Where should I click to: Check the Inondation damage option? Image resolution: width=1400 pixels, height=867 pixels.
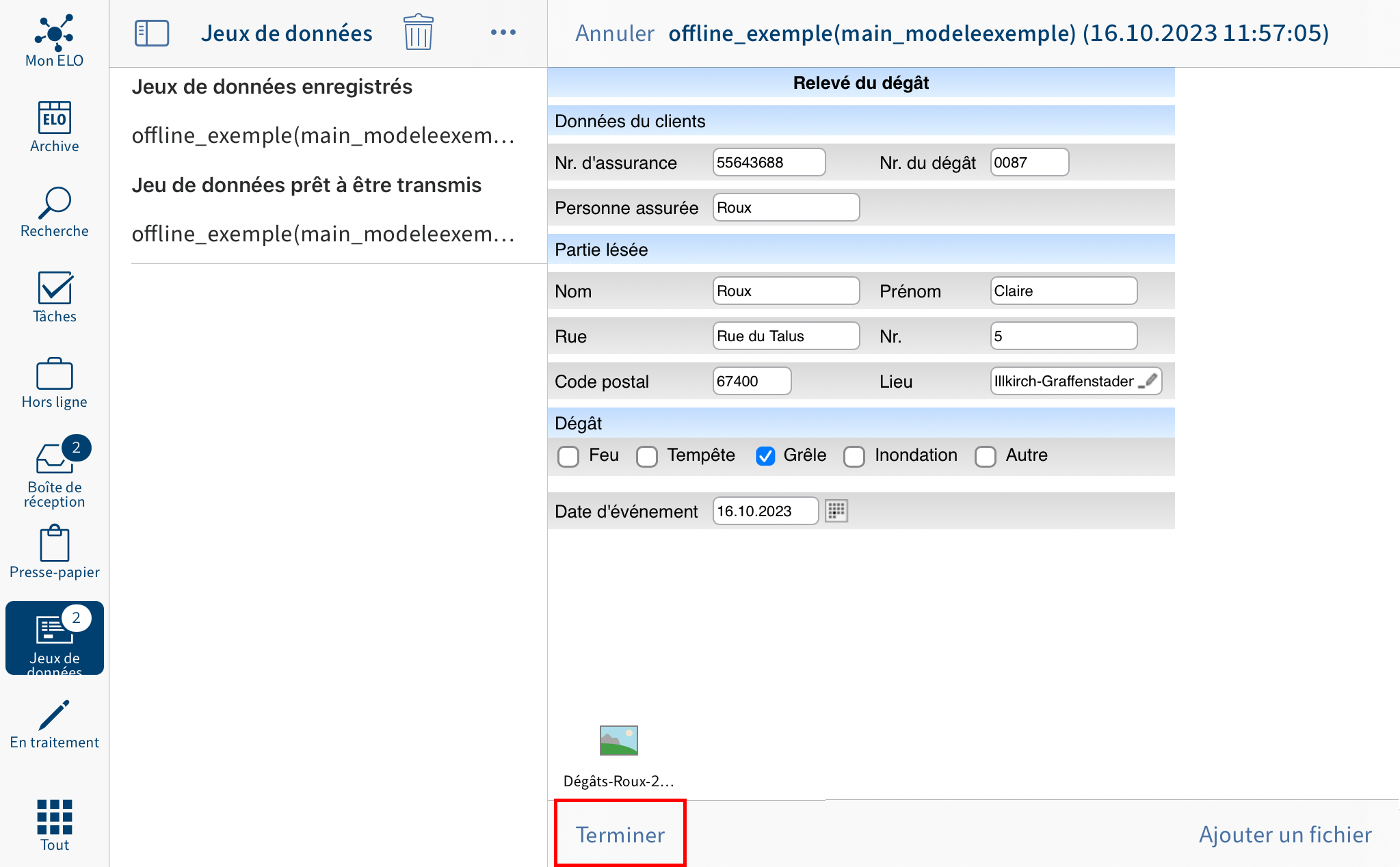point(854,455)
